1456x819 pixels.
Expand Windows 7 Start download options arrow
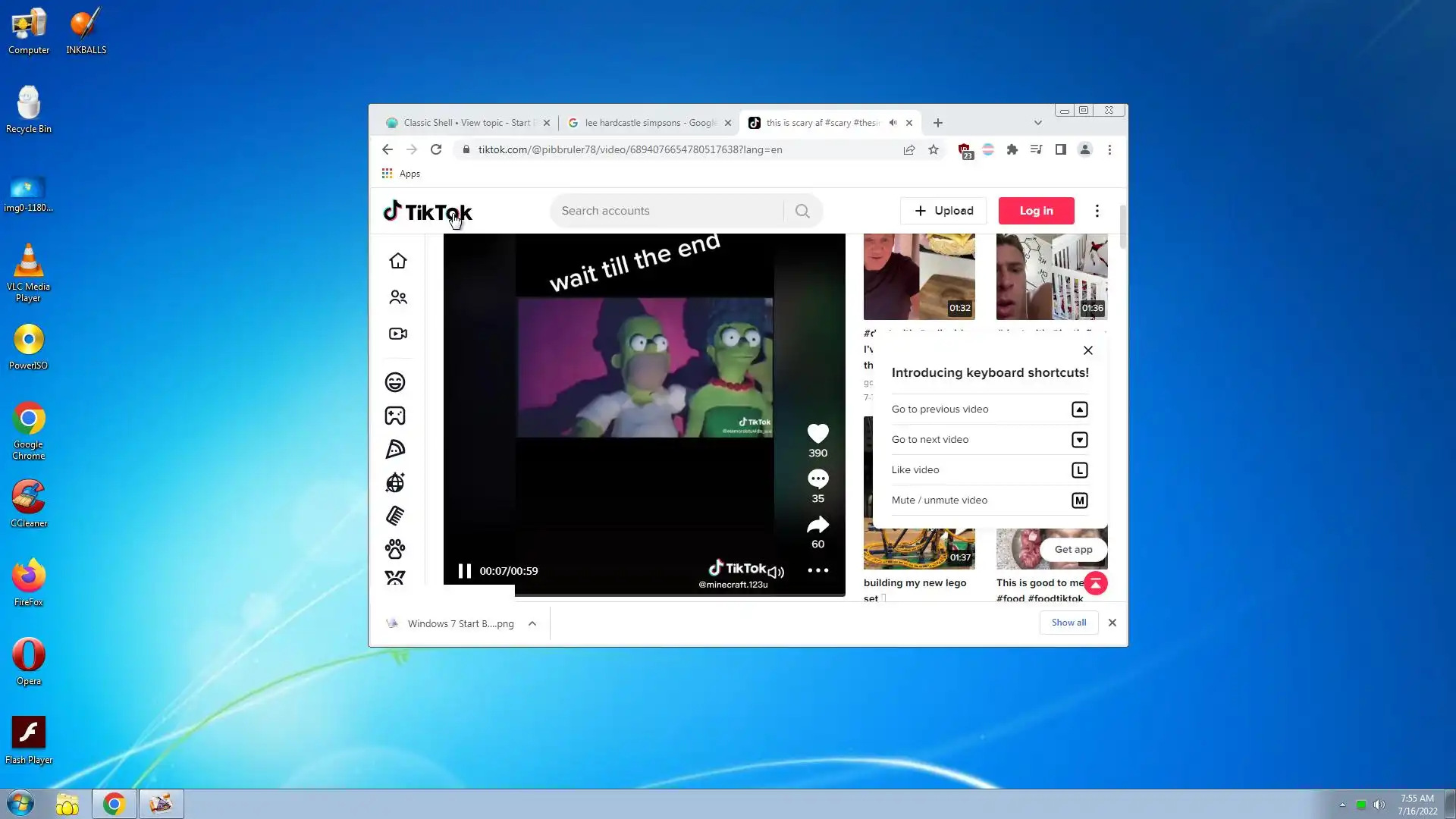(532, 623)
